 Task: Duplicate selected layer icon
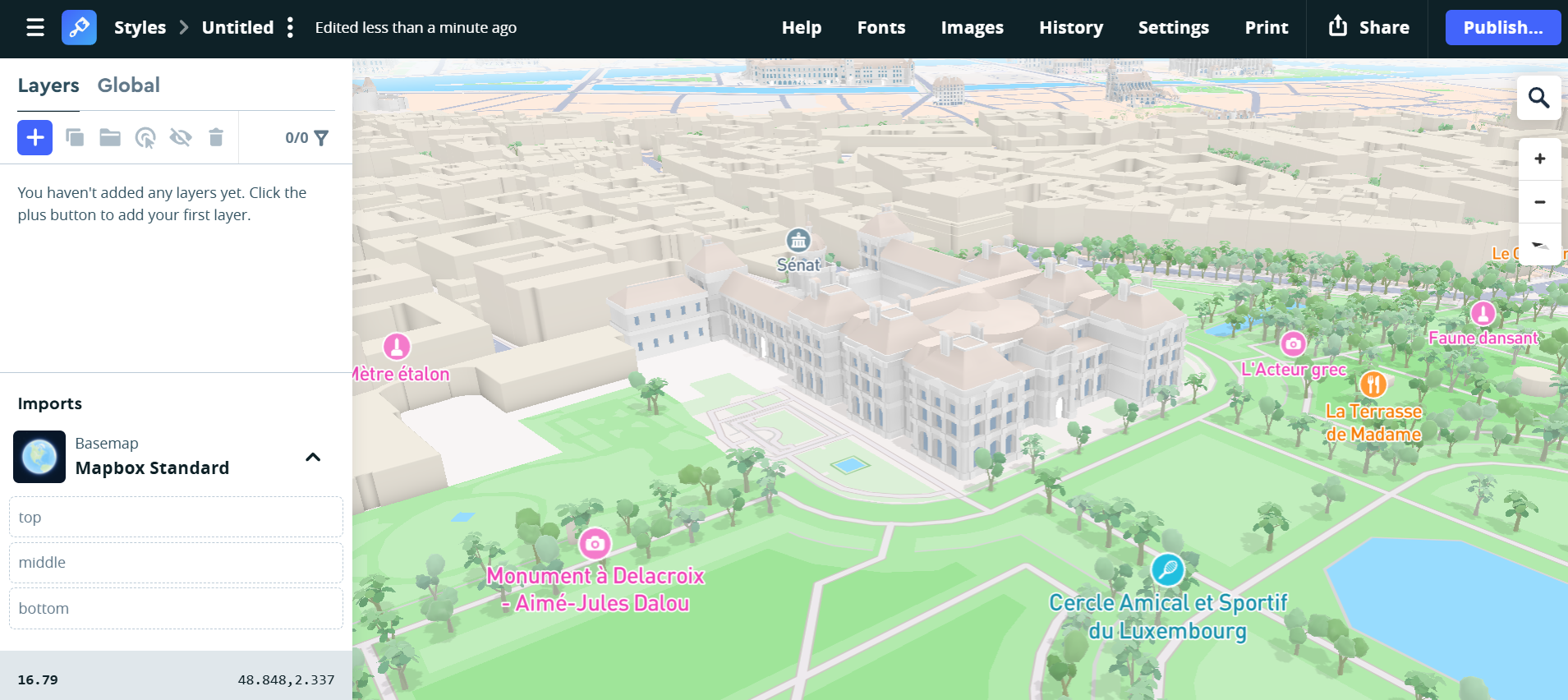point(75,137)
